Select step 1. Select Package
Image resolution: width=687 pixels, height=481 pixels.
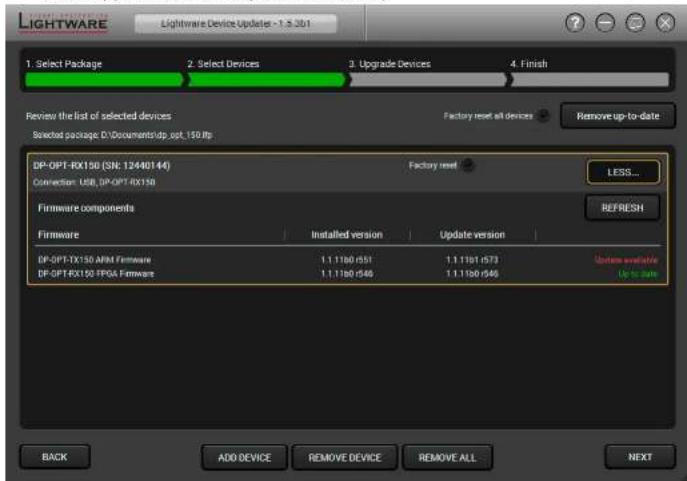tap(64, 64)
